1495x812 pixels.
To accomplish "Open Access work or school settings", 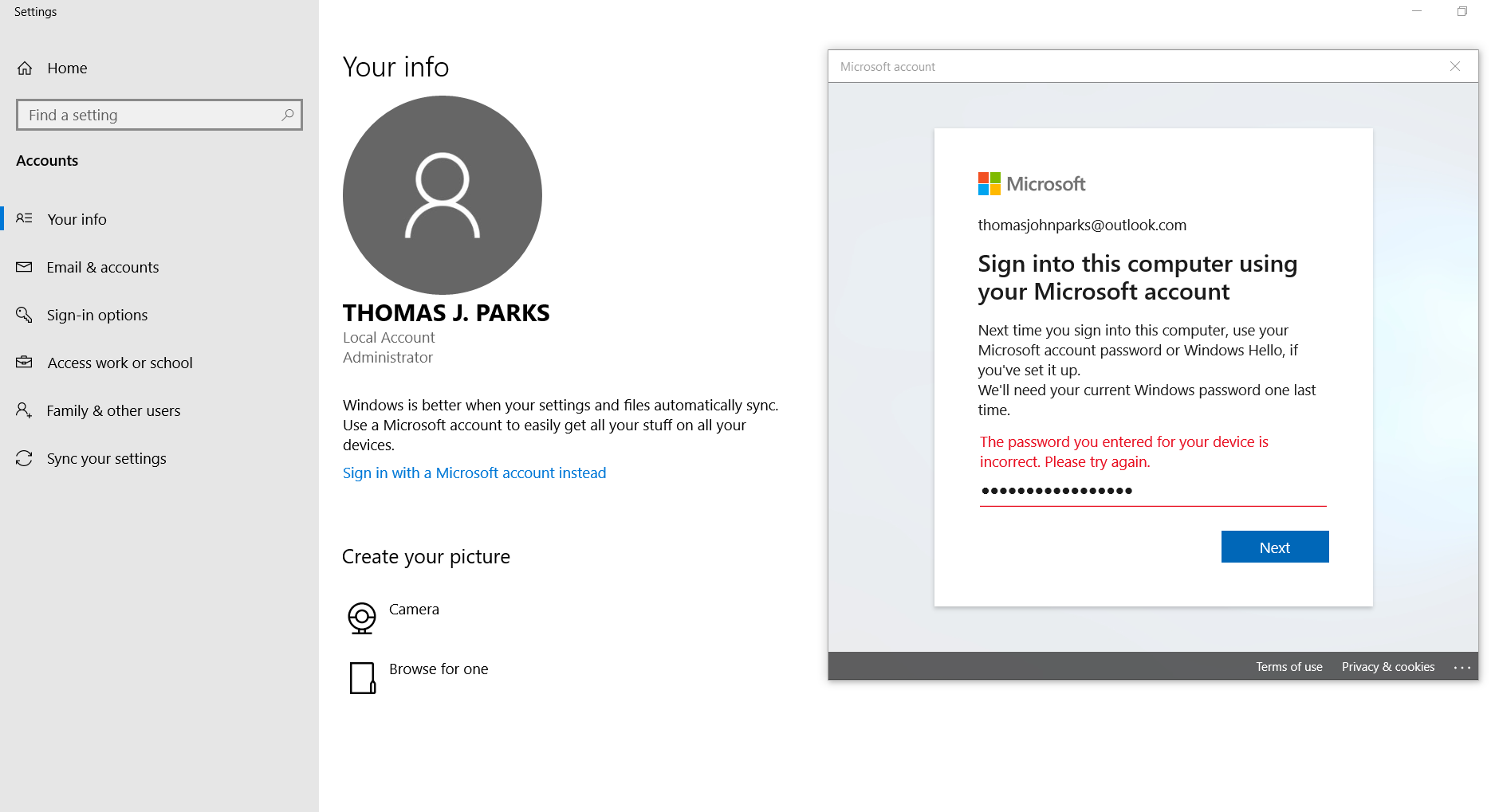I will coord(120,363).
